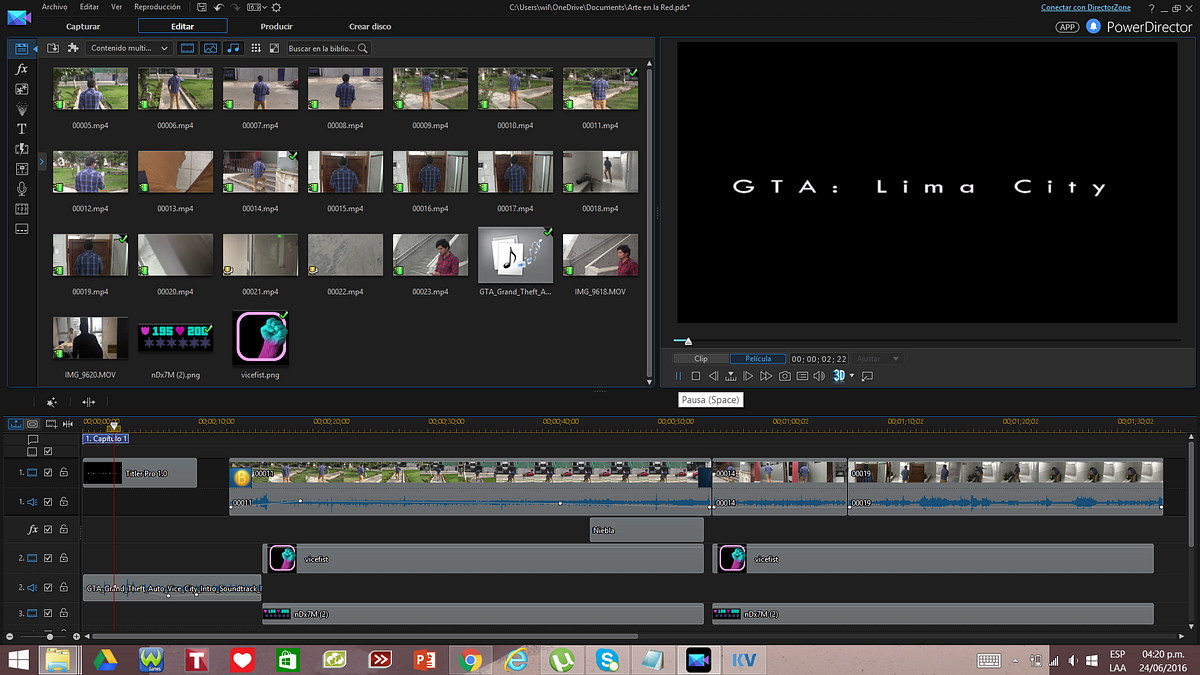Select Película preview mode
The image size is (1200, 675).
[758, 358]
